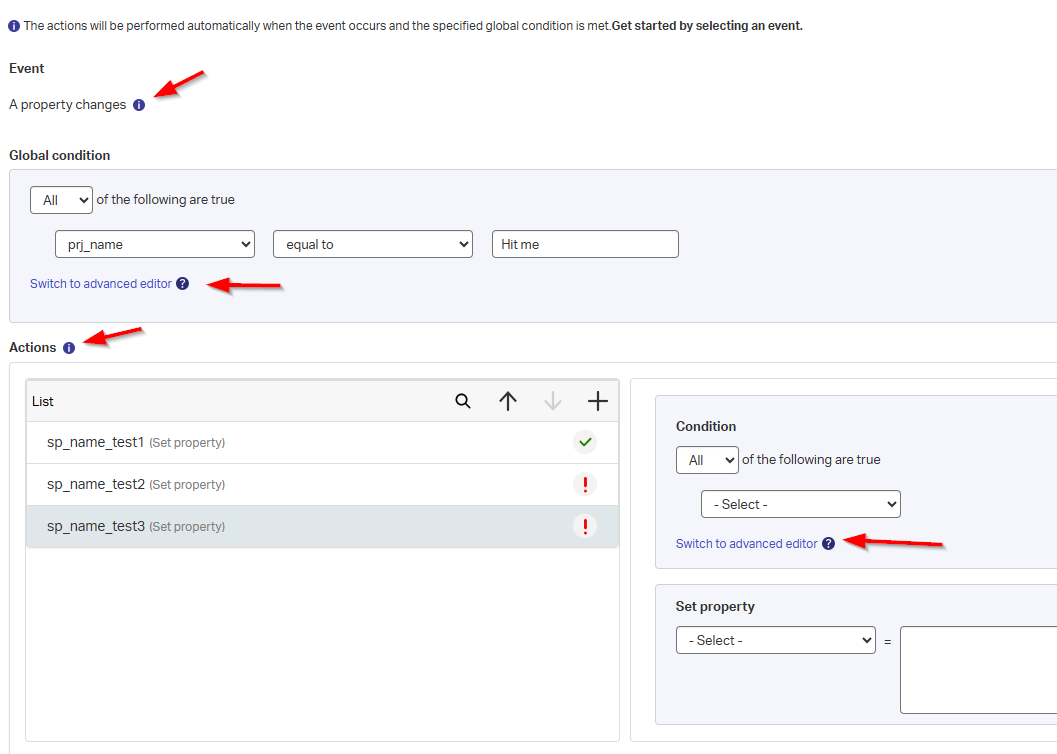Viewport: 1057px width, 754px height.
Task: Add a new action with the plus icon
Action: pos(598,401)
